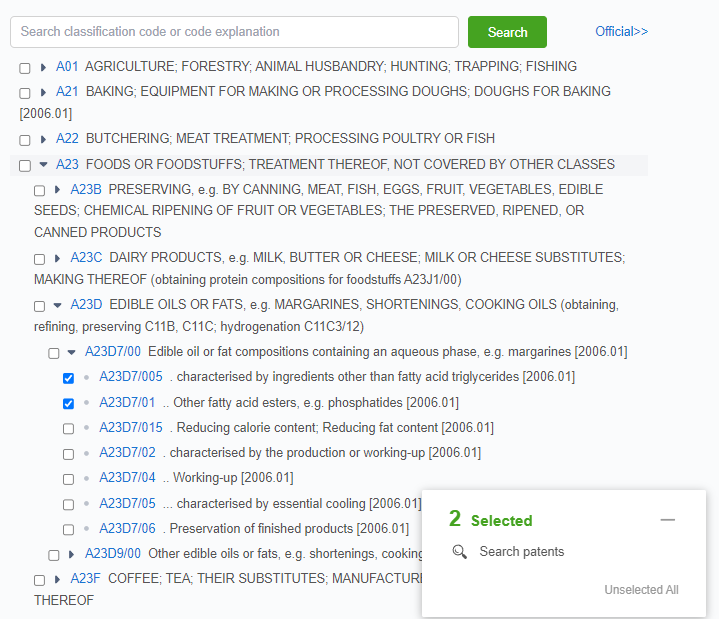Viewport: 719px width, 619px height.
Task: Expand the A23B Preserving node
Action: (x=57, y=190)
